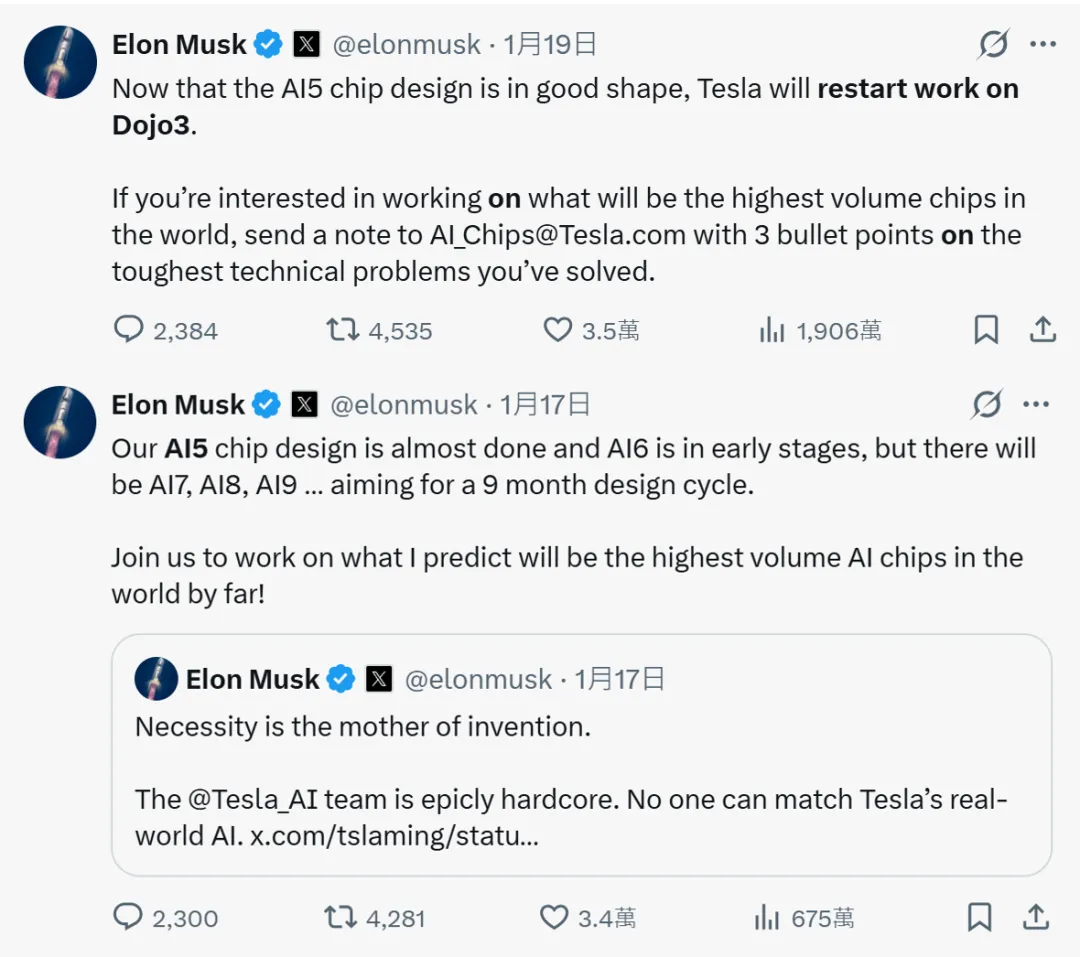Click the 1月19日 tweet timestamp

click(x=549, y=45)
